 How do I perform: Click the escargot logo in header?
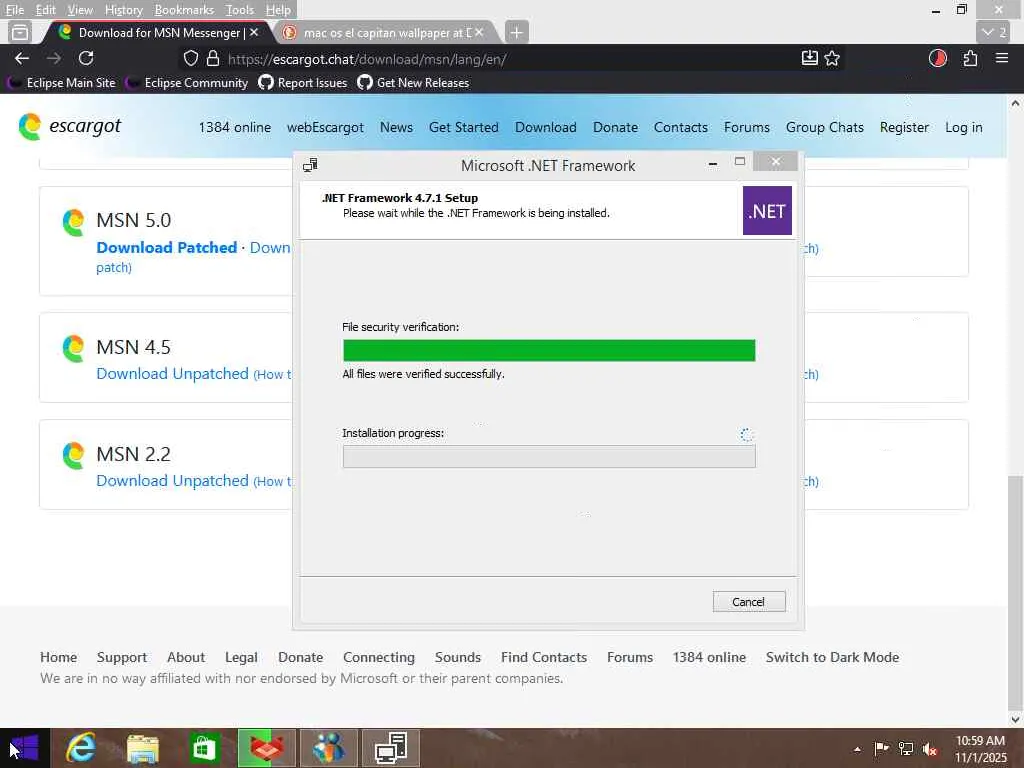(70, 126)
